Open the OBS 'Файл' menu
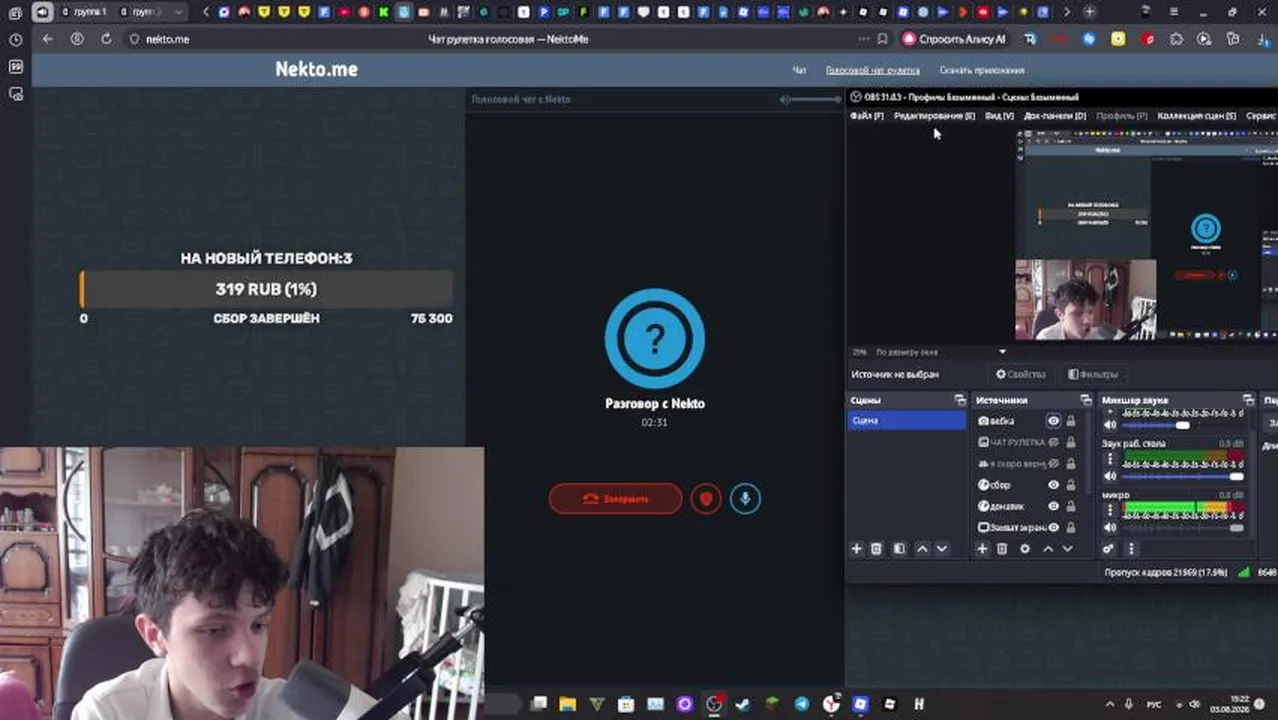This screenshot has width=1278, height=720. 867,116
